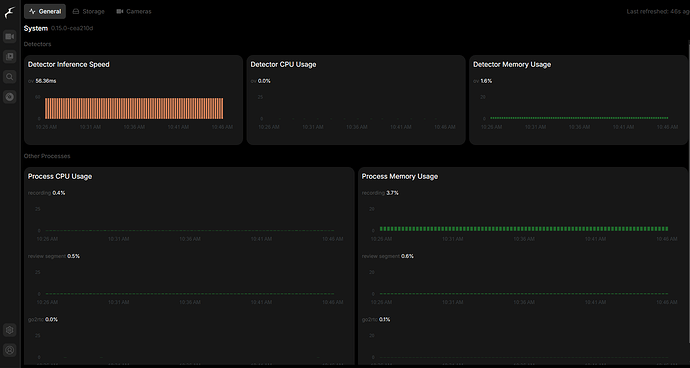This screenshot has width=690, height=368.
Task: Switch to the Storage tab
Action: 88,11
